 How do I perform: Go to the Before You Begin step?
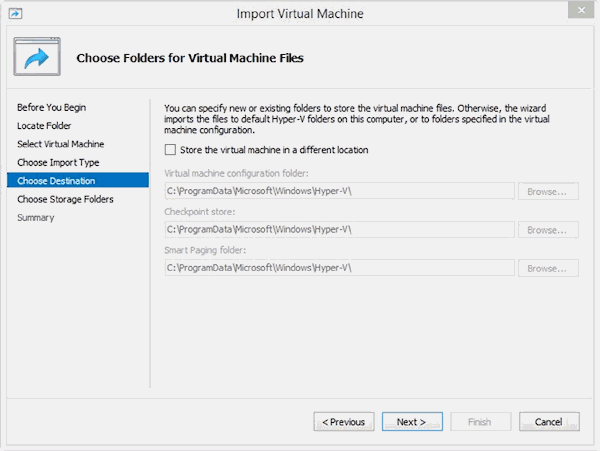[51, 107]
